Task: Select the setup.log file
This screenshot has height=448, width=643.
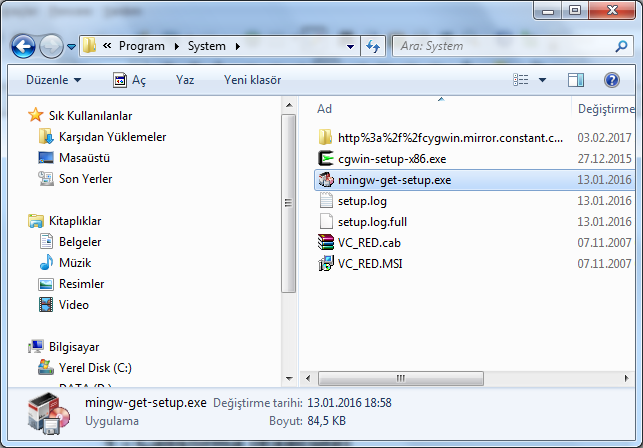Action: pyautogui.click(x=362, y=201)
